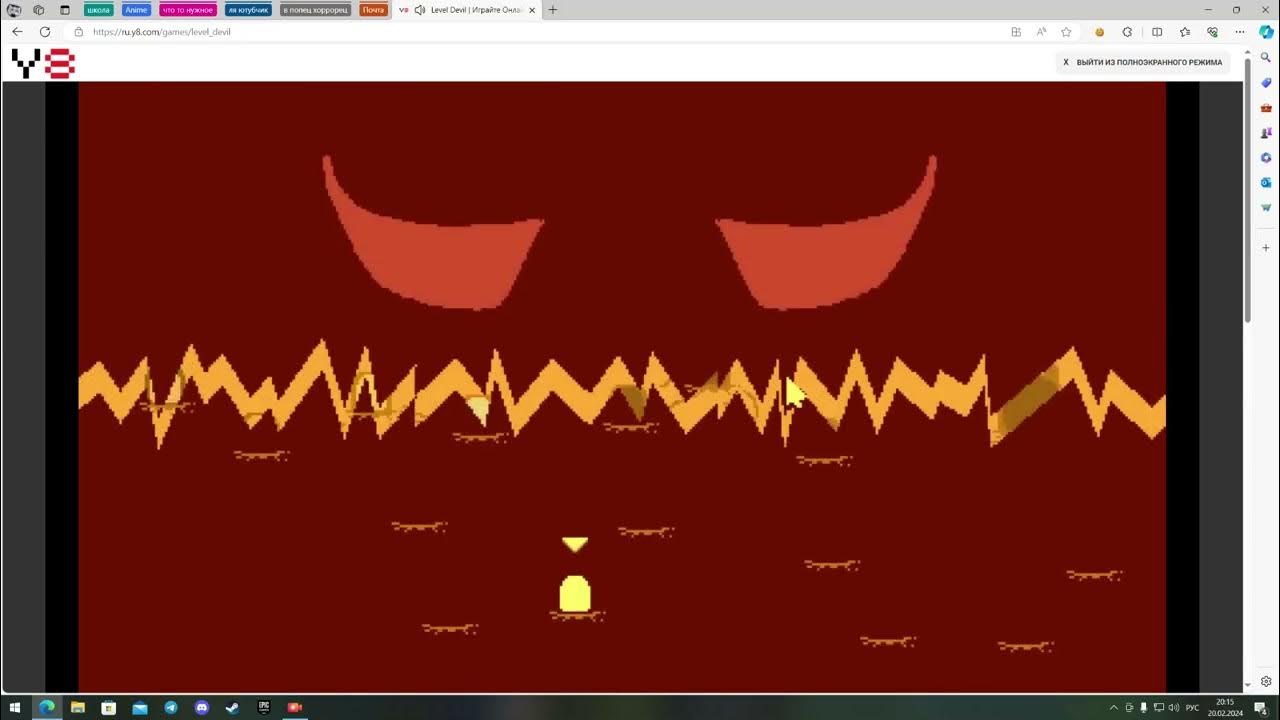Viewport: 1280px width, 720px height.
Task: Open the vertical tabs actions icon
Action: (x=65, y=10)
